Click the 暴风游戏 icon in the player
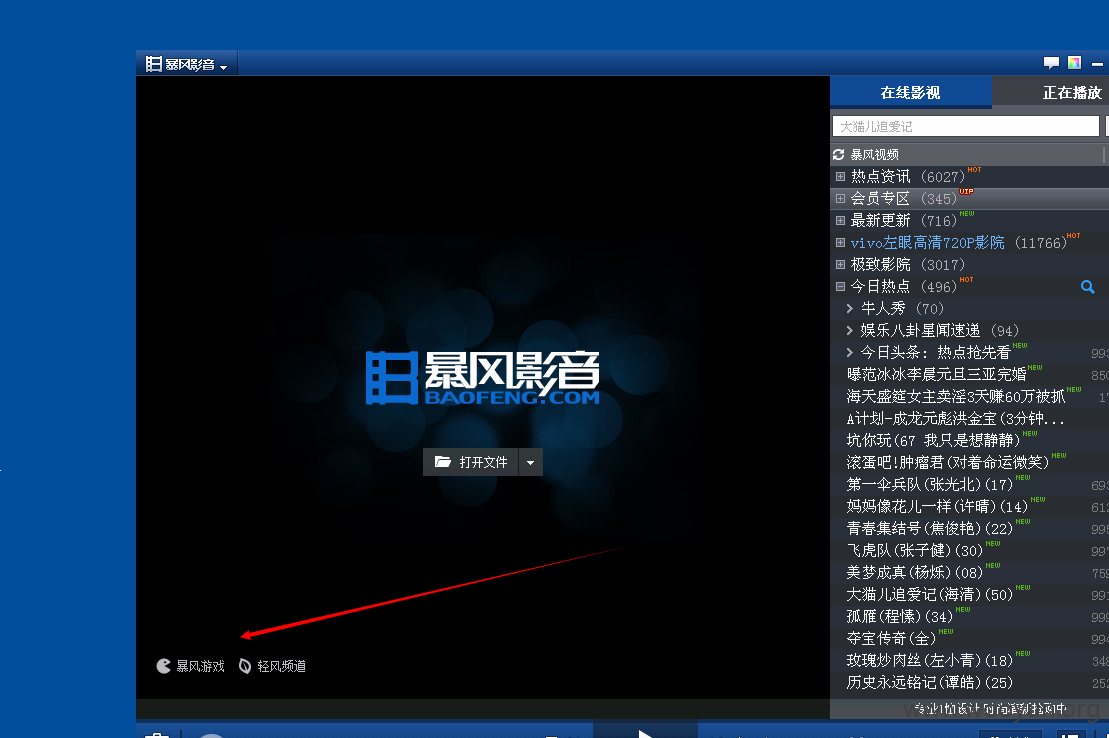 coord(163,666)
